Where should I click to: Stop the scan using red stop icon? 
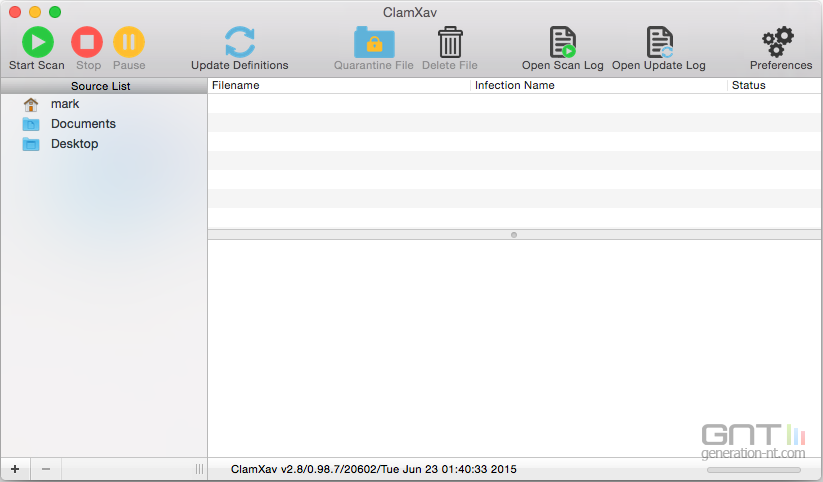(87, 42)
